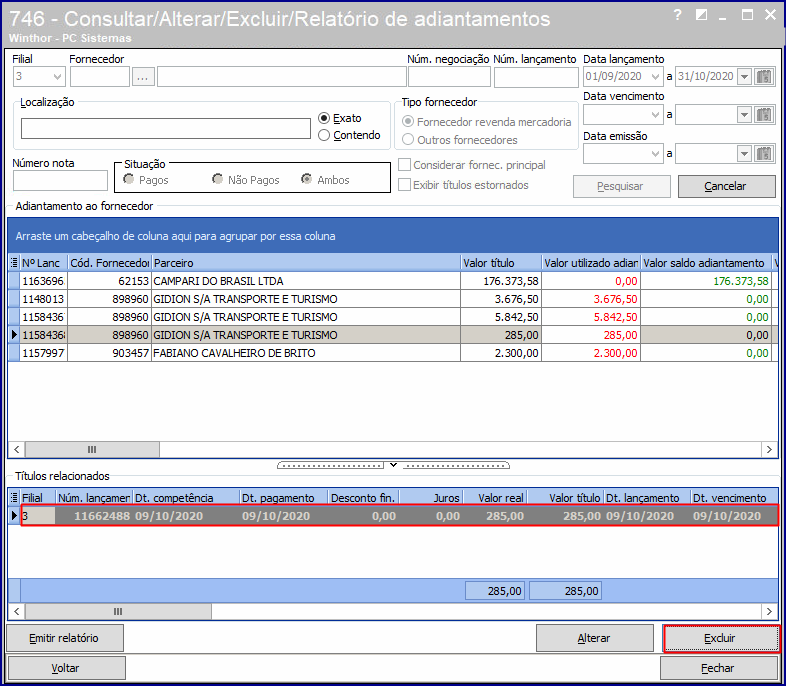Open the help question mark icon

[x=678, y=15]
